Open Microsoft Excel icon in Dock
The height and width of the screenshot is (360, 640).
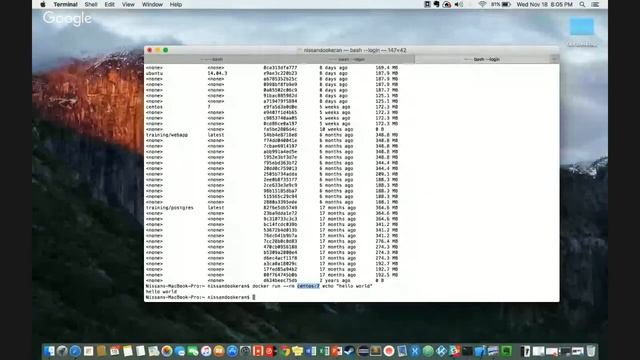point(324,351)
